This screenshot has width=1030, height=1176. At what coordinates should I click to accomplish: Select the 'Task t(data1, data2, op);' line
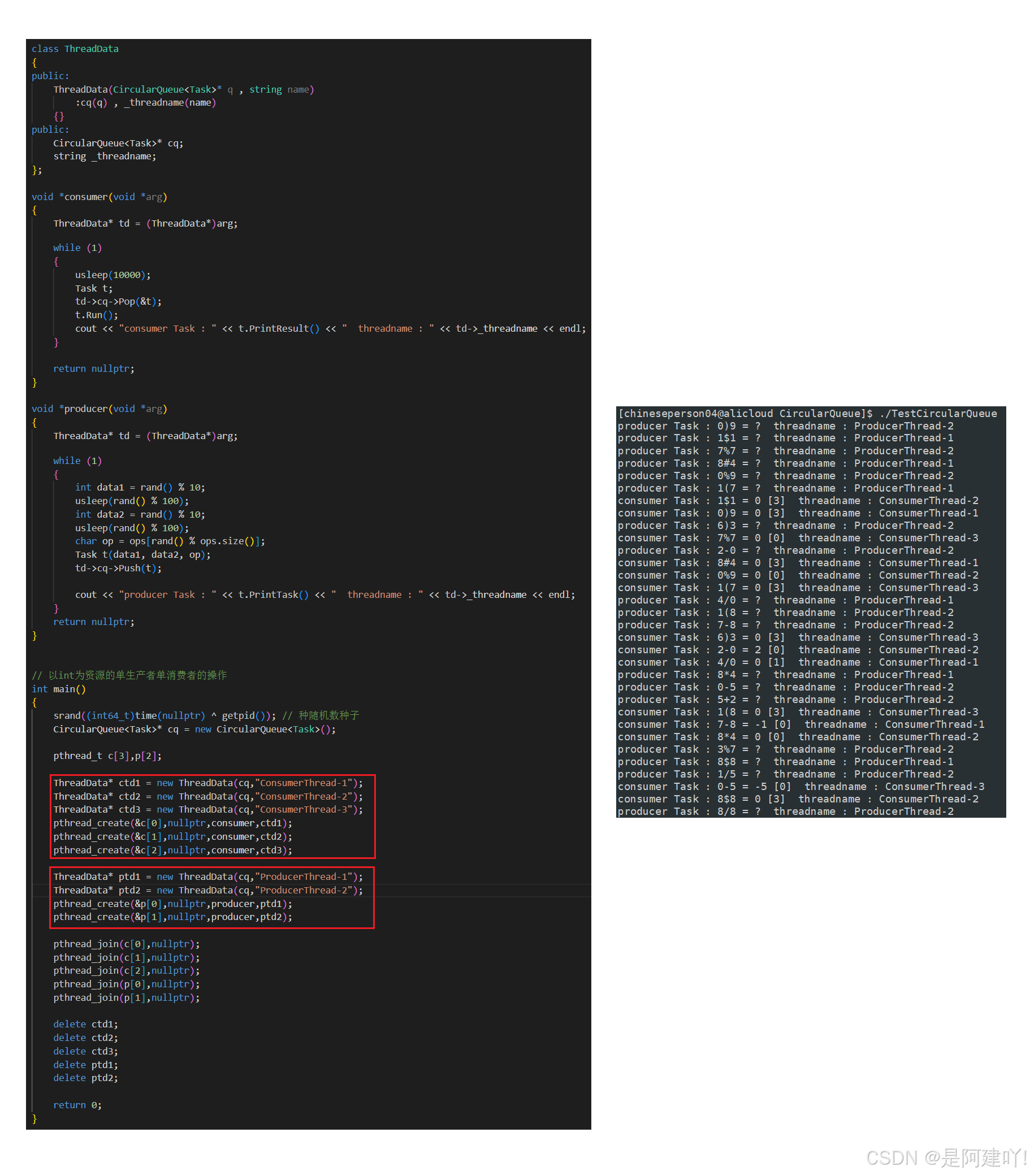142,555
